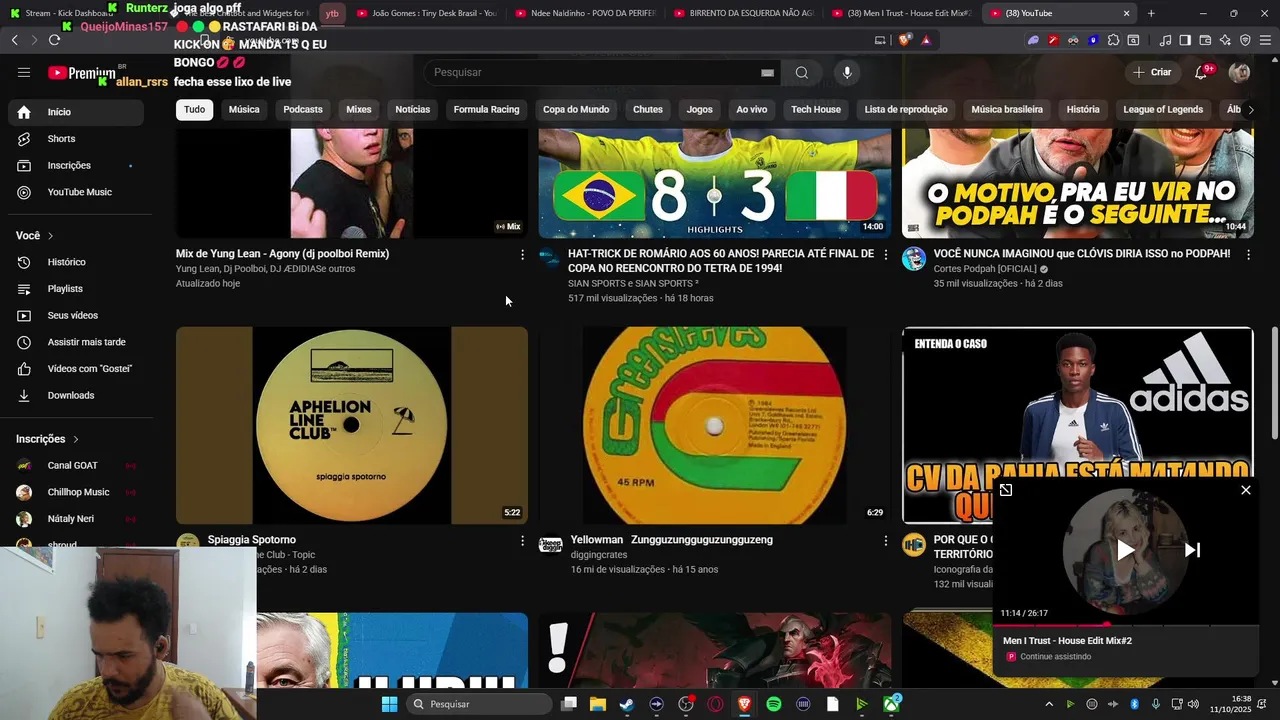The height and width of the screenshot is (720, 1280).
Task: Open Steam from the taskbar
Action: [627, 704]
